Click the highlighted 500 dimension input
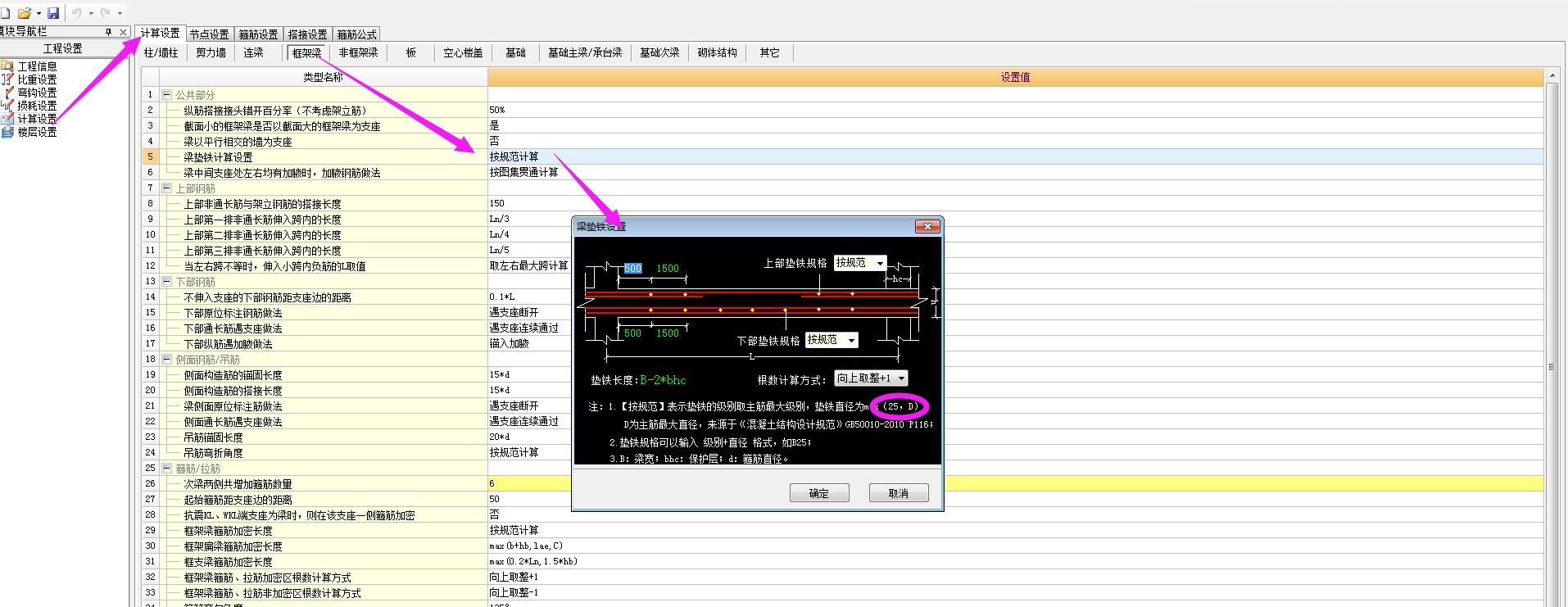 (632, 269)
